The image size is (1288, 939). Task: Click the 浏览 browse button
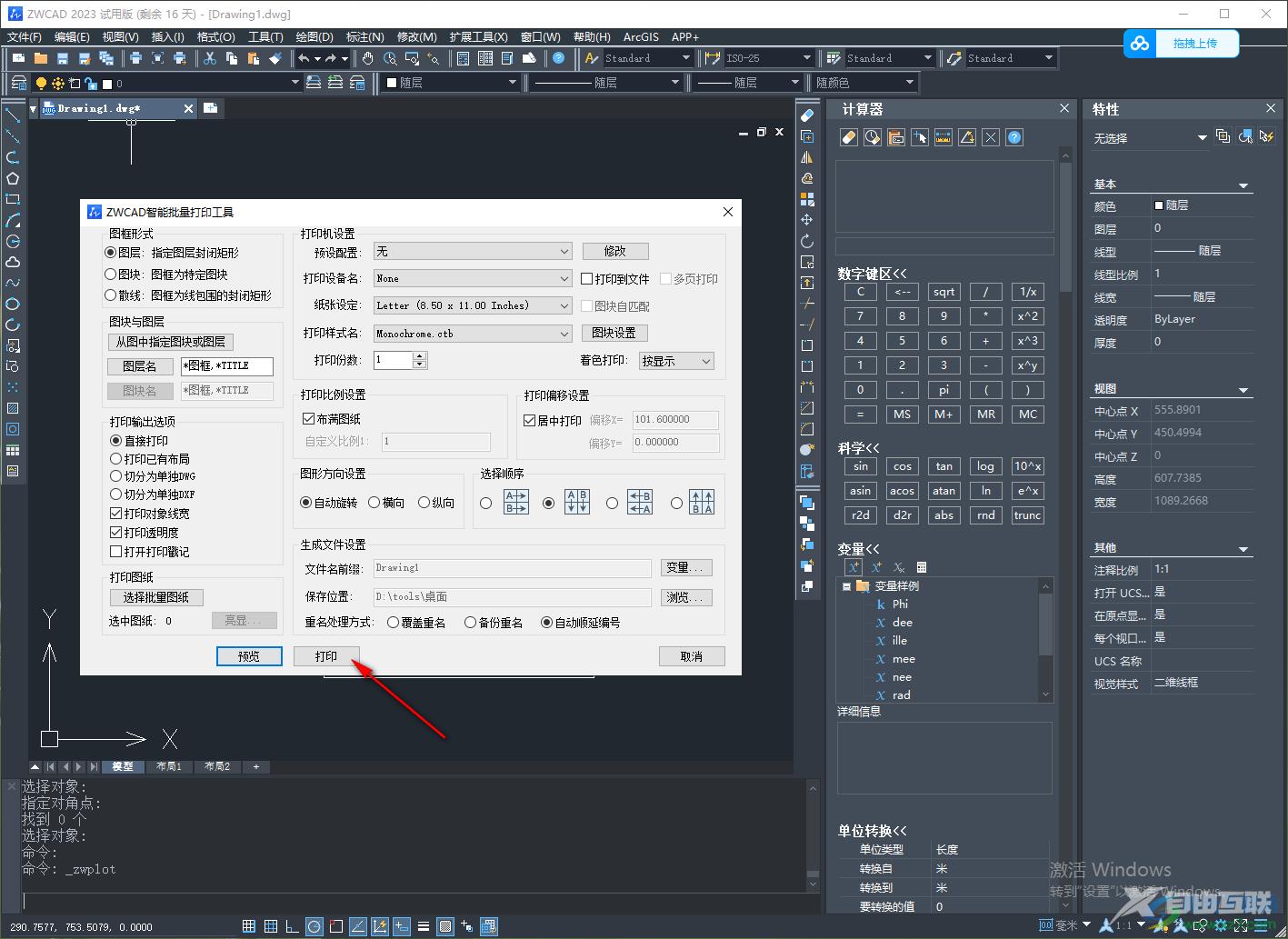685,597
